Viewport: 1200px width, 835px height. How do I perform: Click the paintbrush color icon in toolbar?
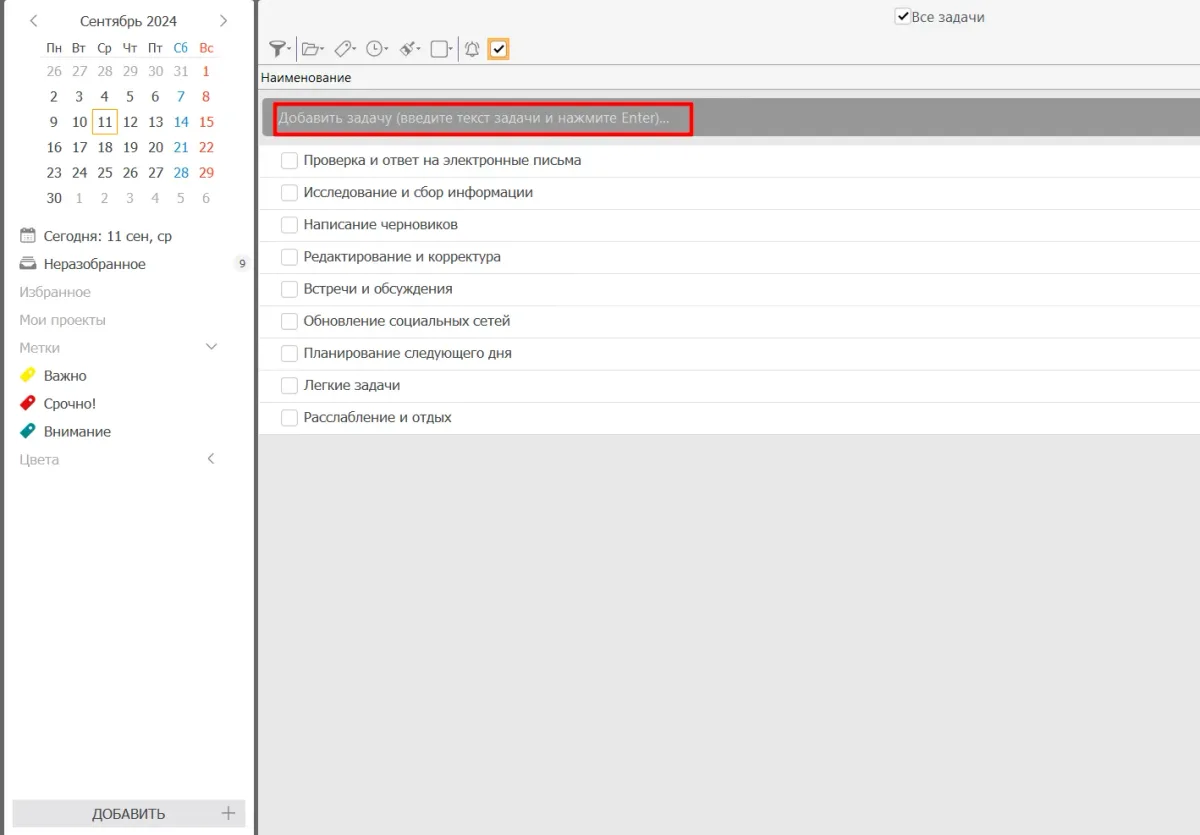click(408, 49)
